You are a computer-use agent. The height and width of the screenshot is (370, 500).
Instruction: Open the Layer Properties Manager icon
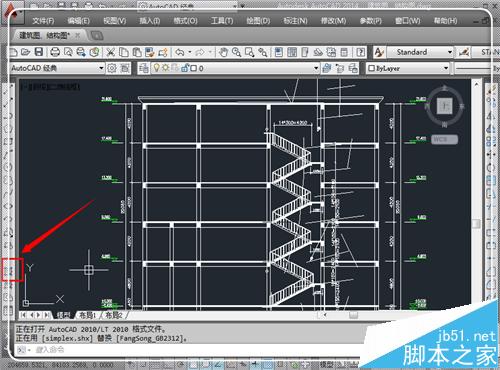[144, 68]
